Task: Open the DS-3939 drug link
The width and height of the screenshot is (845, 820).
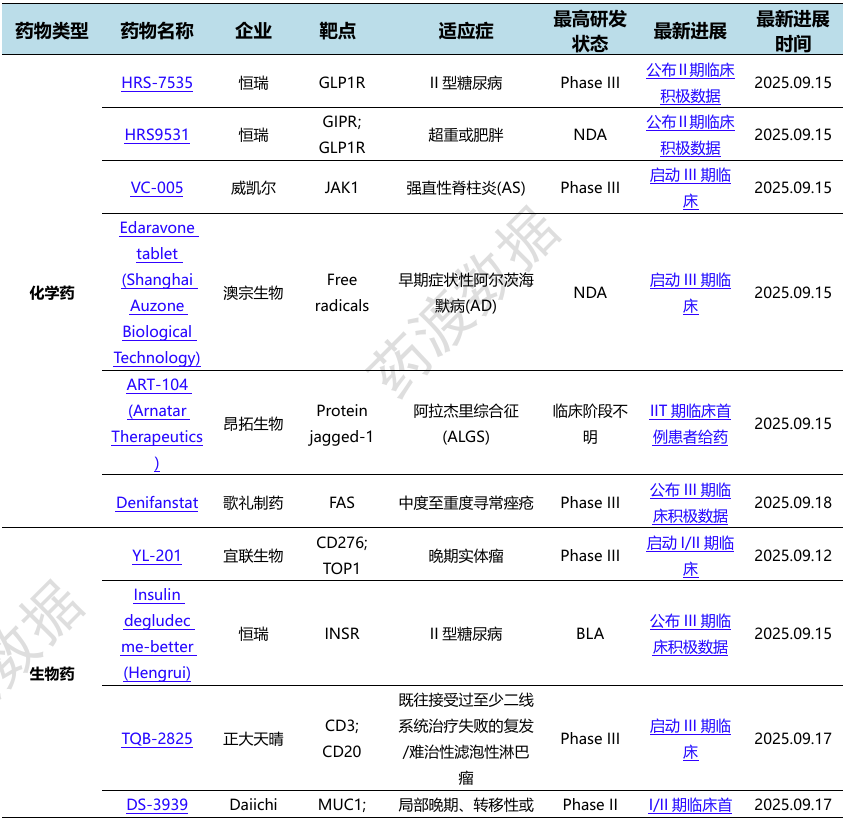Action: [x=157, y=805]
